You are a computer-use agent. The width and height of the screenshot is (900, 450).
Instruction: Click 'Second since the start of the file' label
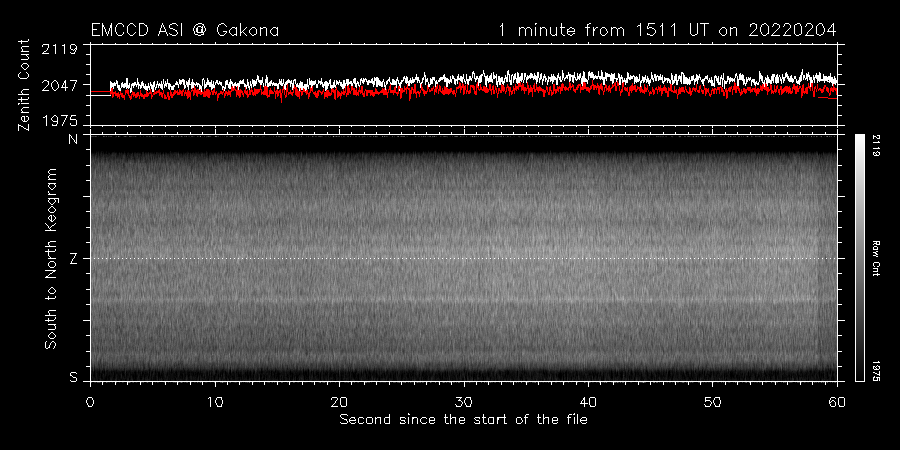coord(464,420)
